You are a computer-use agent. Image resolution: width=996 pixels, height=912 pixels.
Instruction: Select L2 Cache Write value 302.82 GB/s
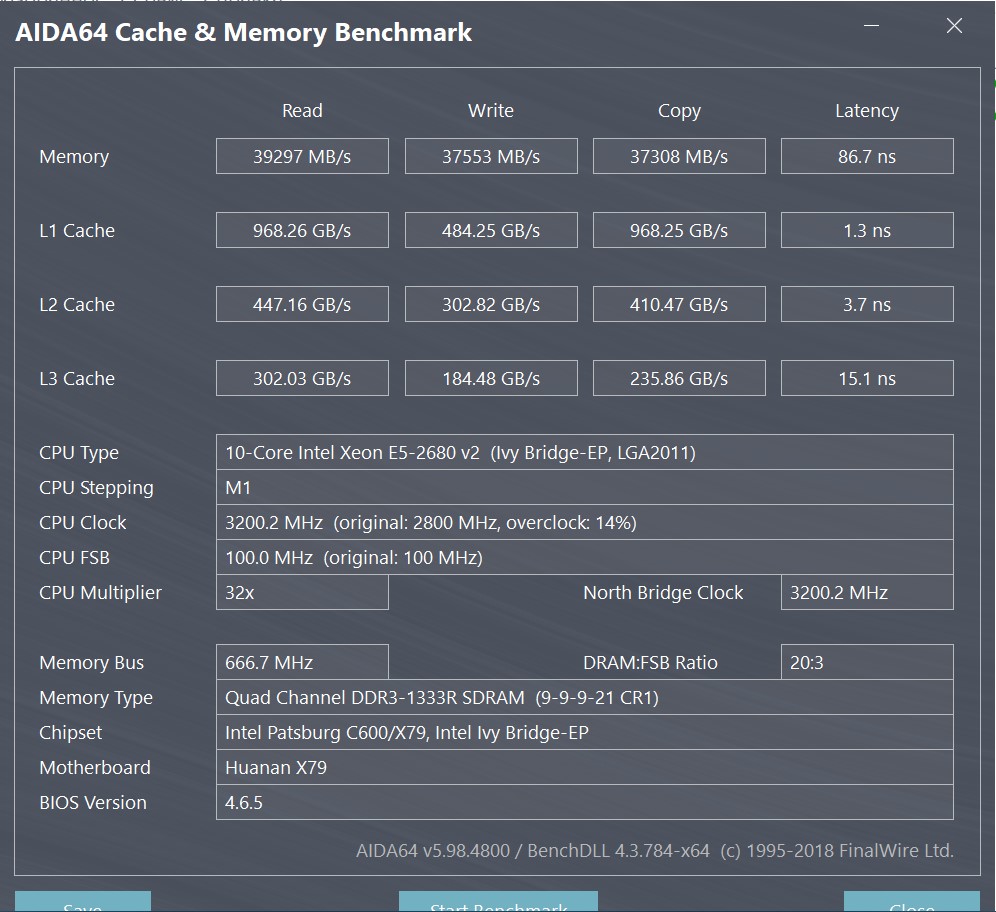[491, 304]
